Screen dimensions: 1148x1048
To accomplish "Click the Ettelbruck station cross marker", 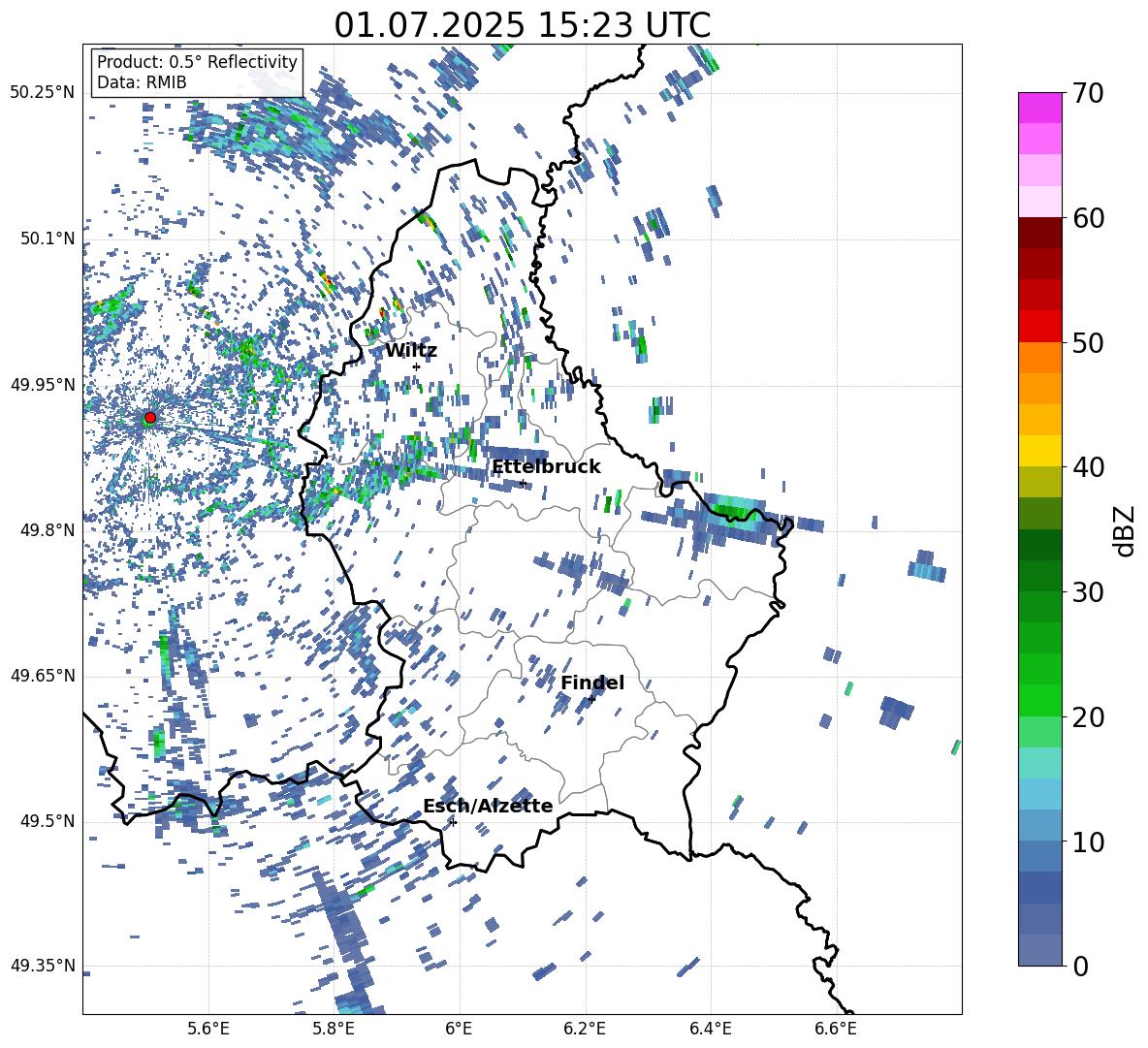I will [x=523, y=483].
